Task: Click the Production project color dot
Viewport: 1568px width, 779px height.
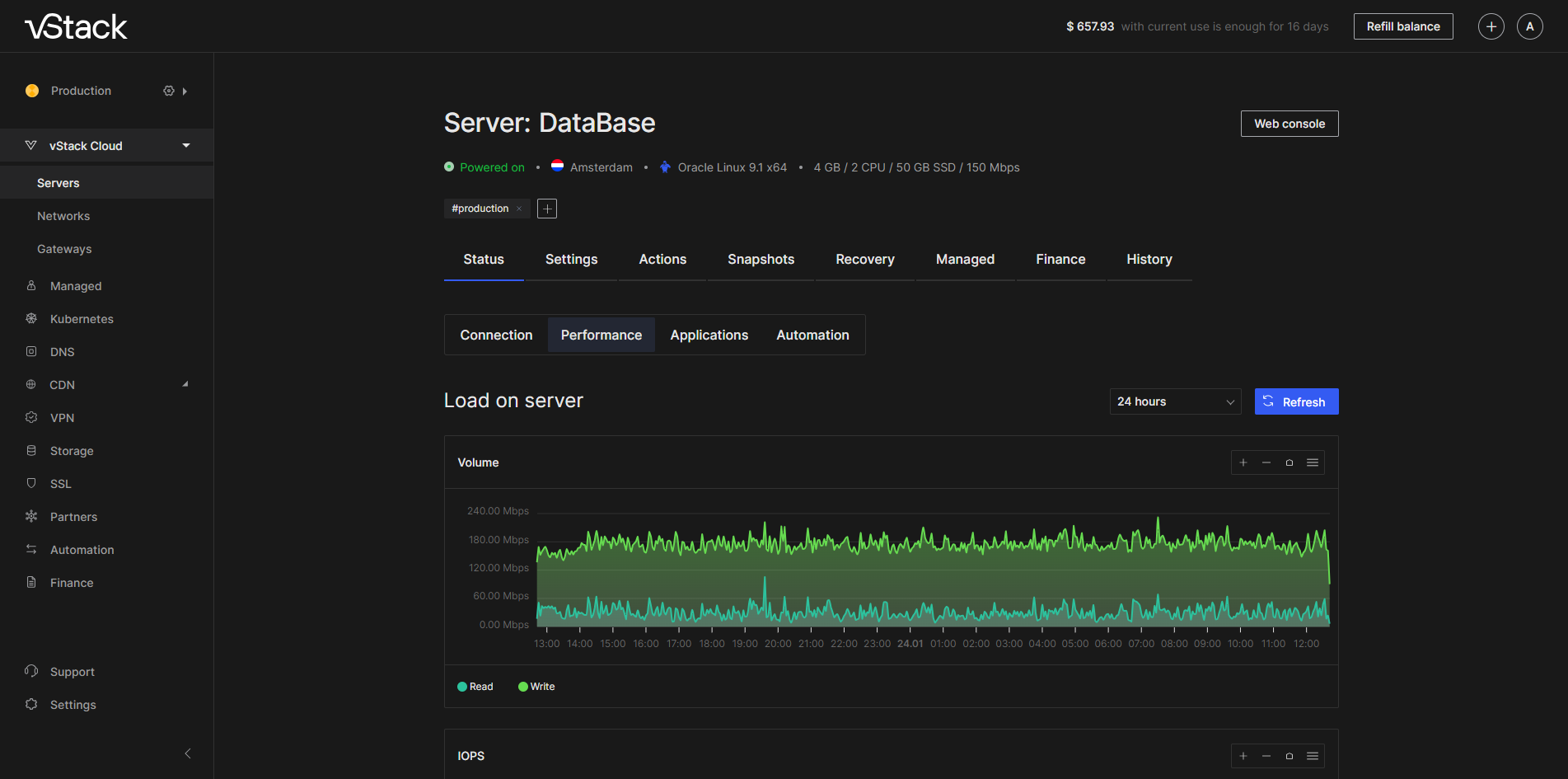Action: point(32,91)
